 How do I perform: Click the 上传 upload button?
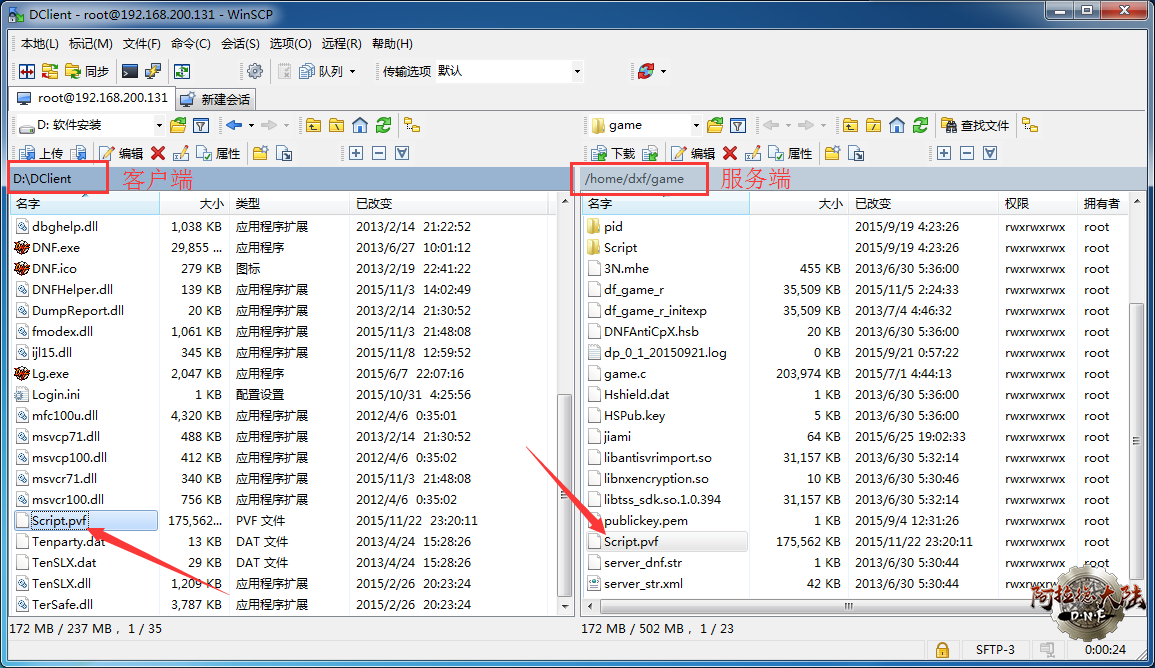tap(41, 153)
